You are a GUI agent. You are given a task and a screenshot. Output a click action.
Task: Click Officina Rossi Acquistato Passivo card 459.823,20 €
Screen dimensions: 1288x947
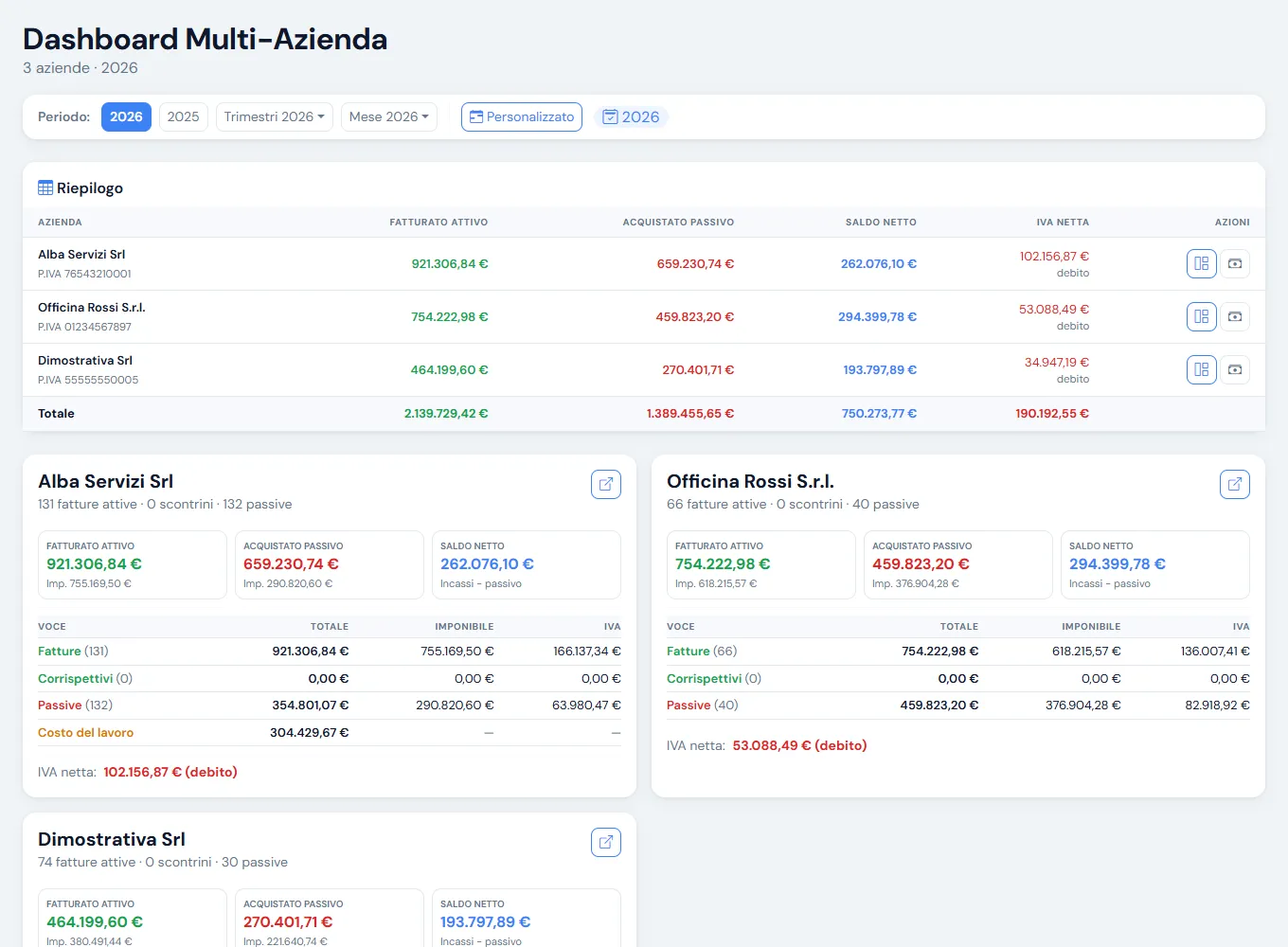[x=958, y=564]
